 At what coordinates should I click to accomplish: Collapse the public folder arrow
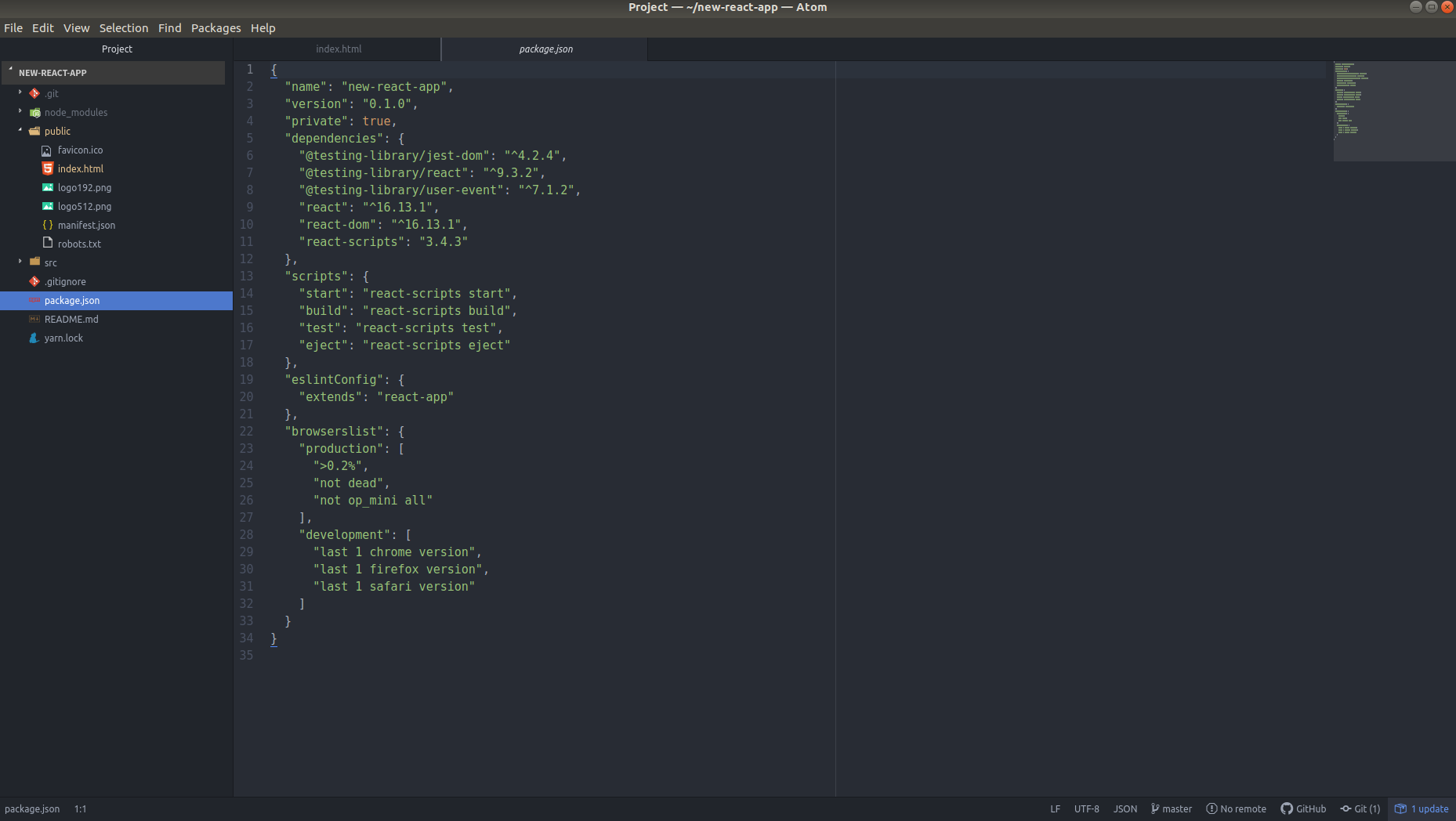click(20, 130)
